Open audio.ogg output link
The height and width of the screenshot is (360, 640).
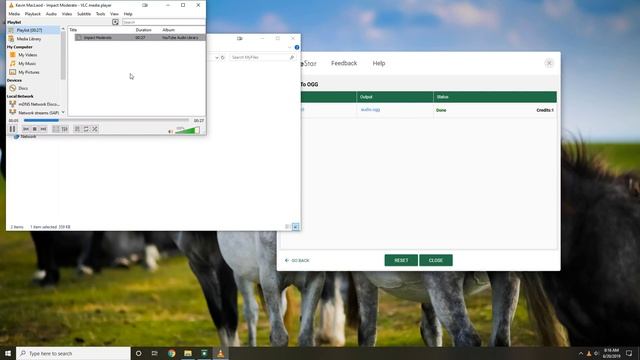(x=370, y=110)
